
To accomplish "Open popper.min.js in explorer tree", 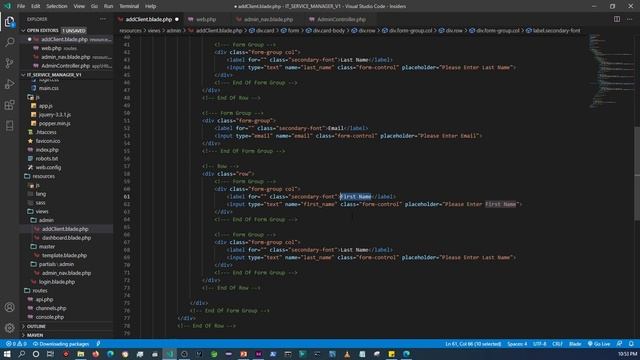I will [55, 123].
